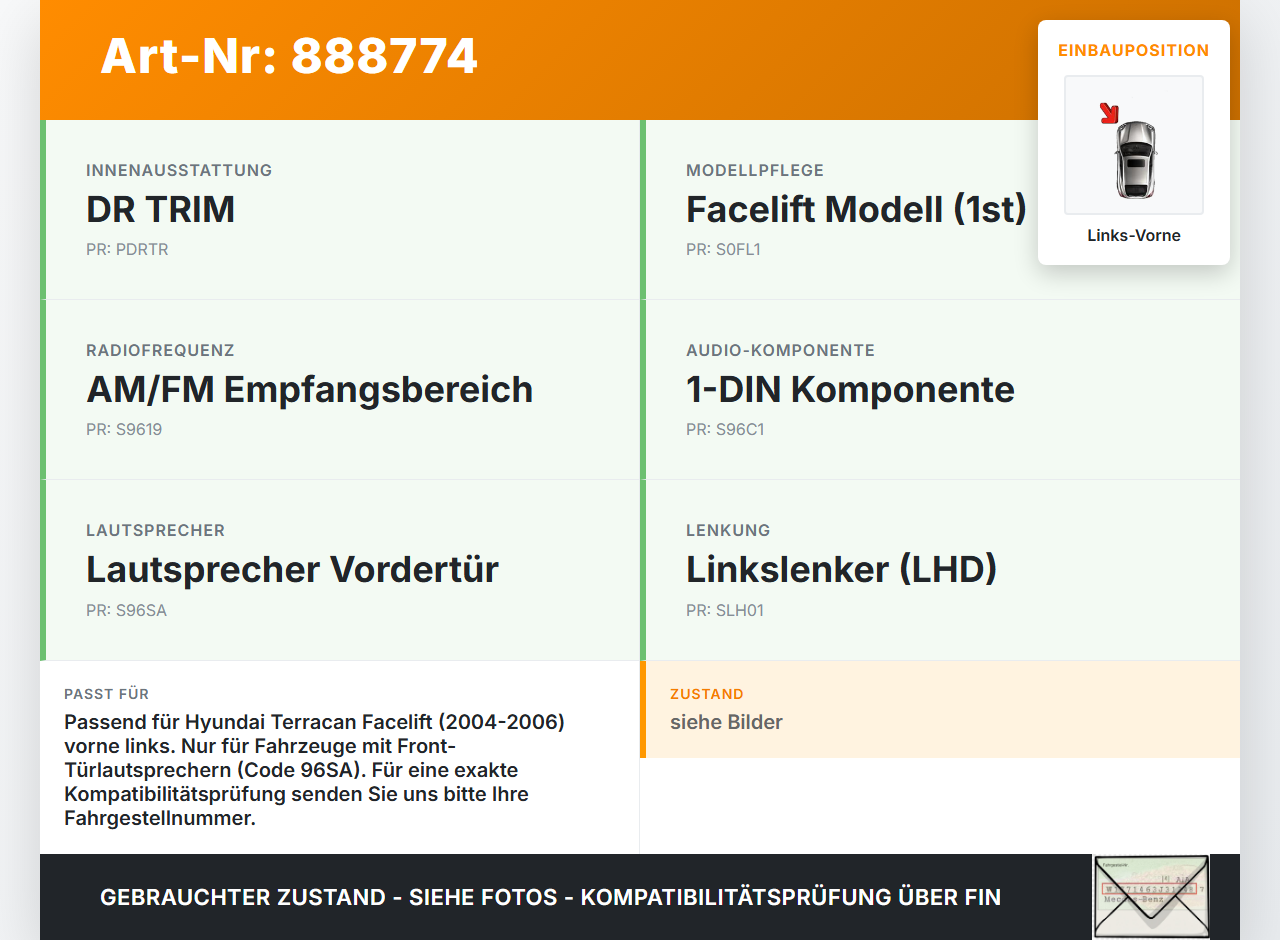Click the PR: PDRTR code

click(127, 249)
